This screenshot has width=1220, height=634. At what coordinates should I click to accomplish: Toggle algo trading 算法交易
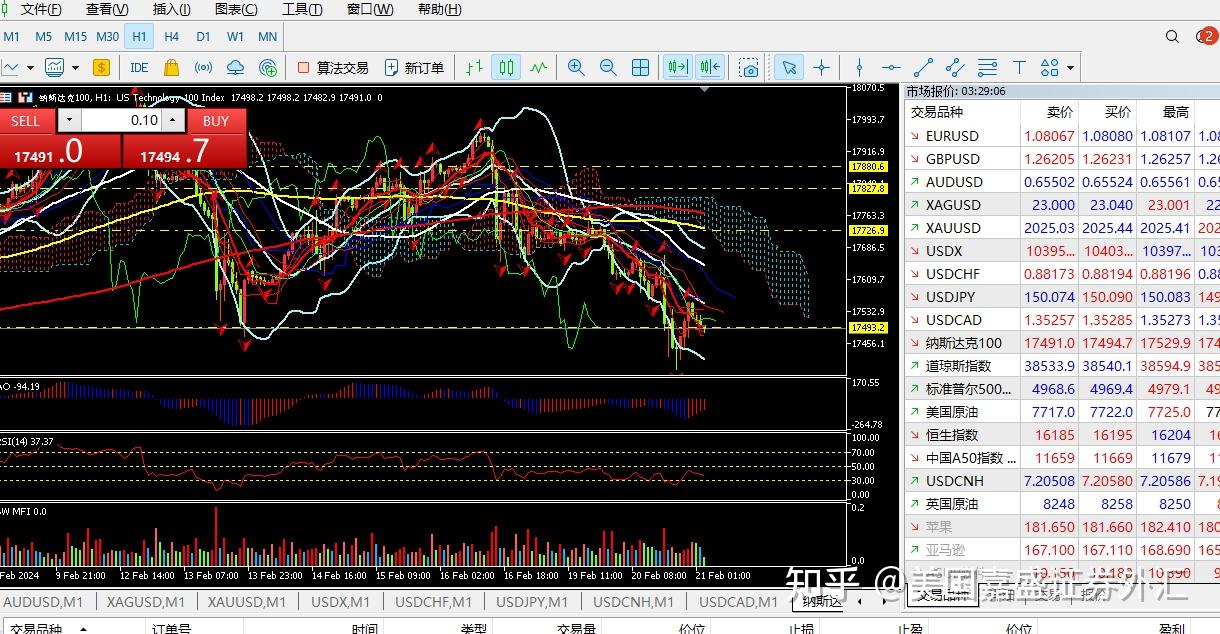(x=333, y=68)
